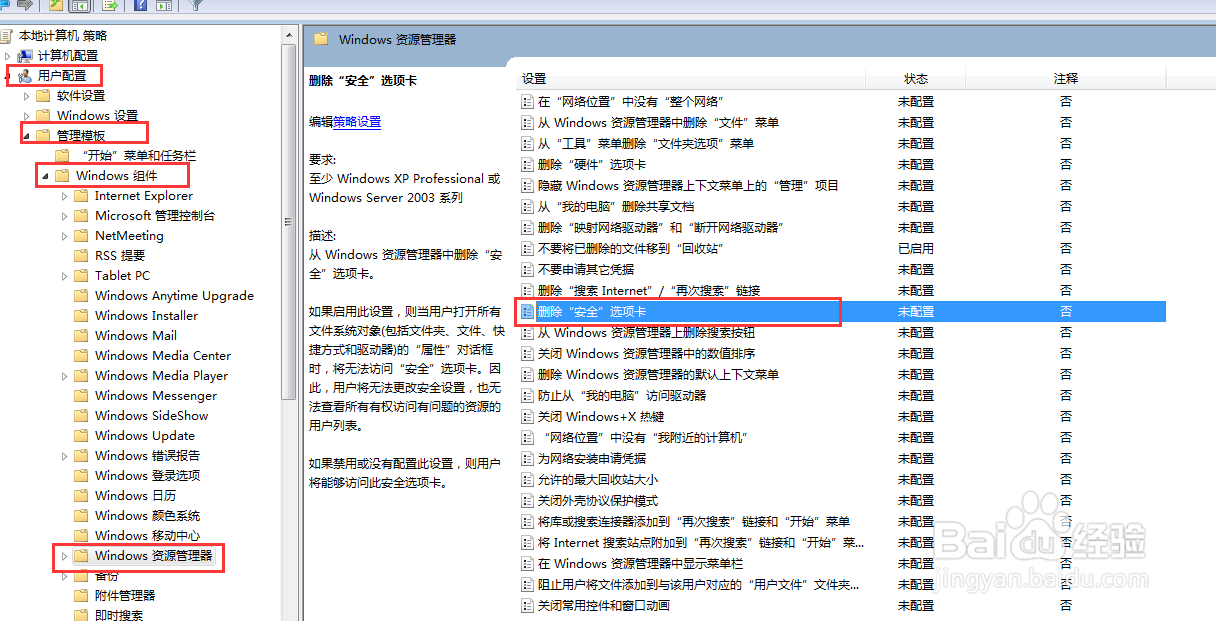The image size is (1216, 621).
Task: Click the show action pane icon
Action: point(162,7)
